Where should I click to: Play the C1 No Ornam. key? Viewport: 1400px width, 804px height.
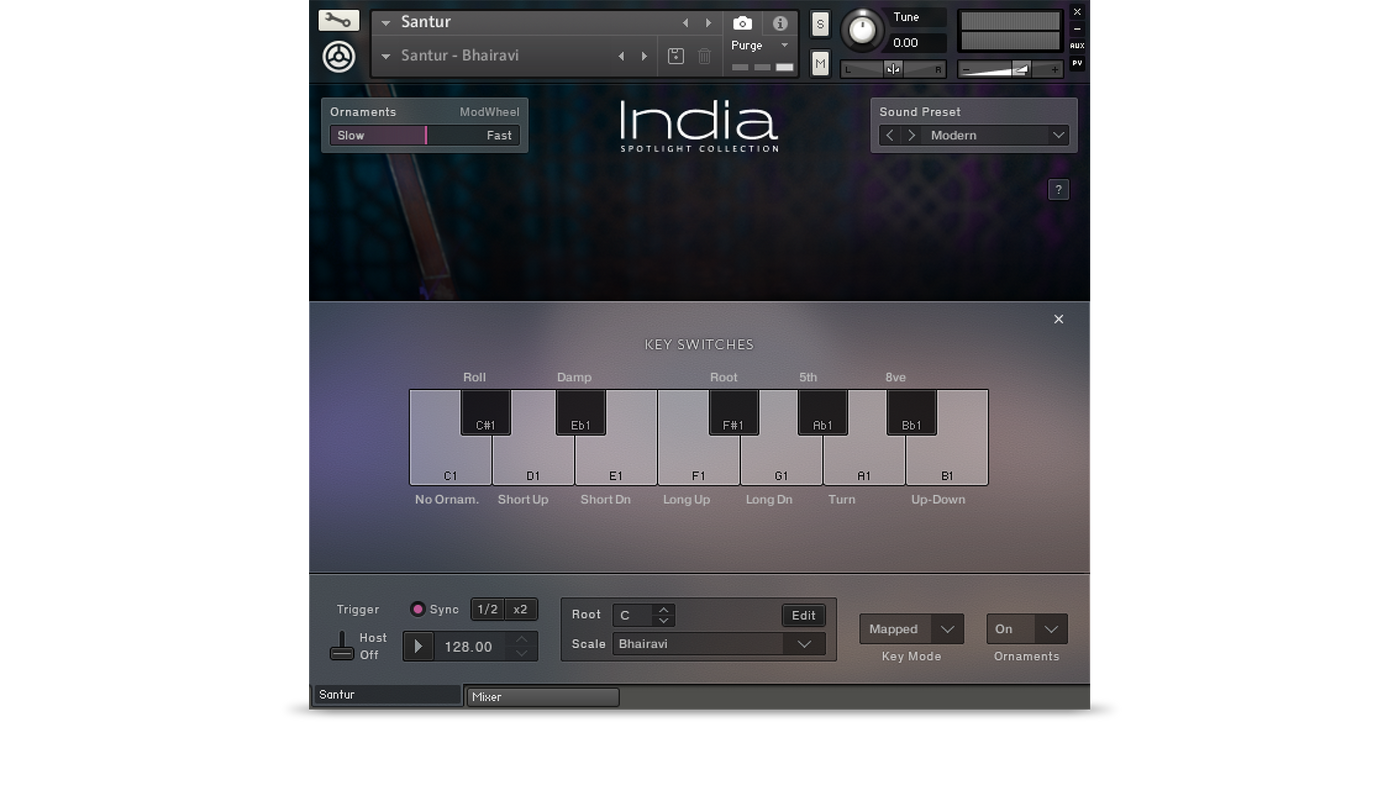pyautogui.click(x=450, y=462)
